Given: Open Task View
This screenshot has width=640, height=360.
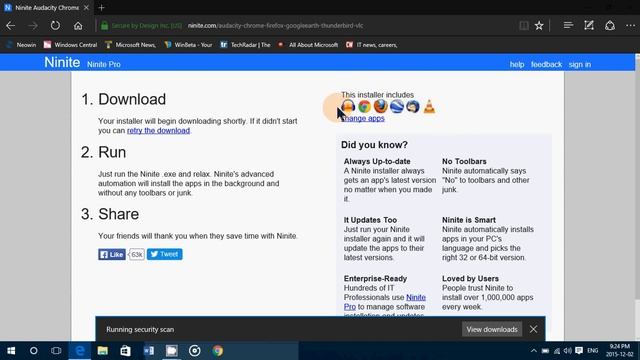Looking at the screenshot, I should point(56,351).
